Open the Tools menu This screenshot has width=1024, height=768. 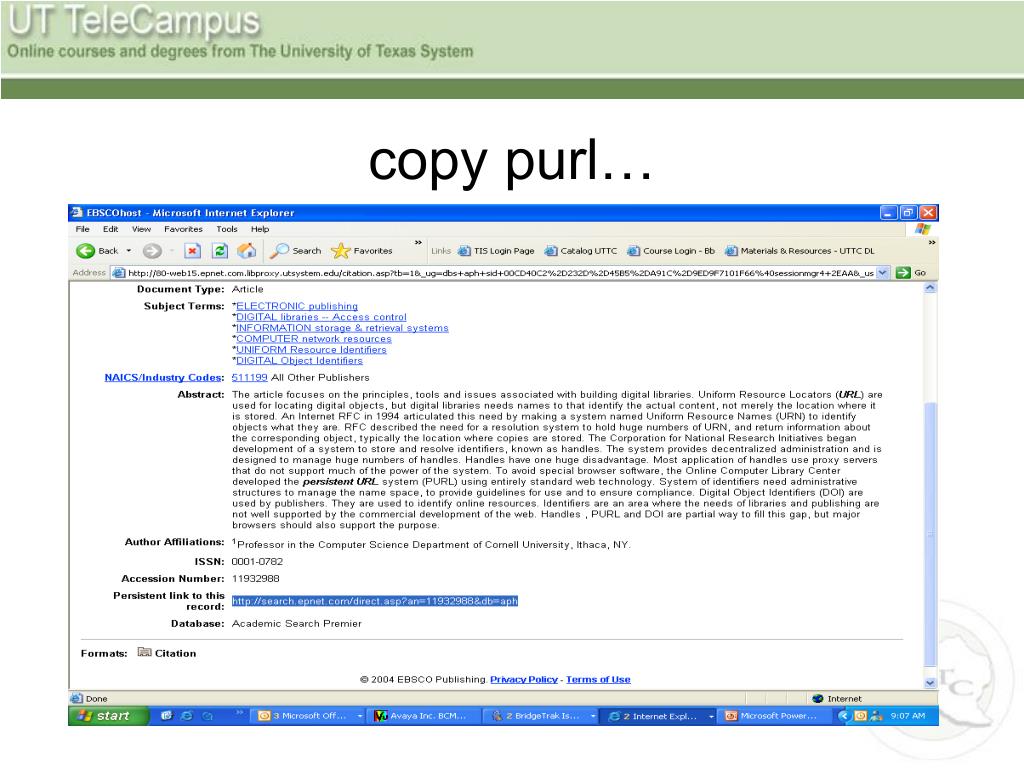pos(227,229)
